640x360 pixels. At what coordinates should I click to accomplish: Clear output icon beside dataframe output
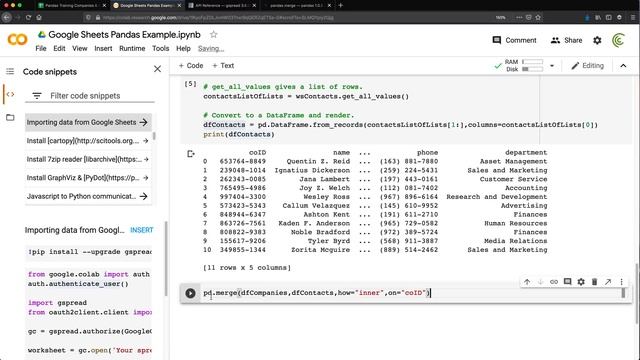point(191,154)
